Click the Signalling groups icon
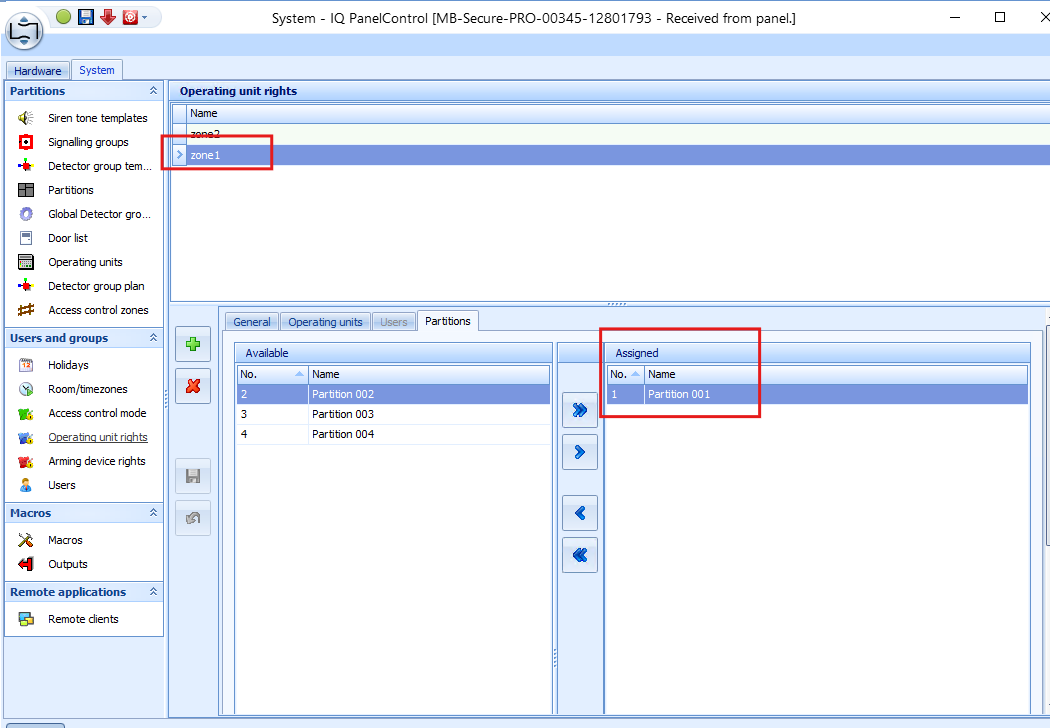The width and height of the screenshot is (1050, 728). (25, 142)
